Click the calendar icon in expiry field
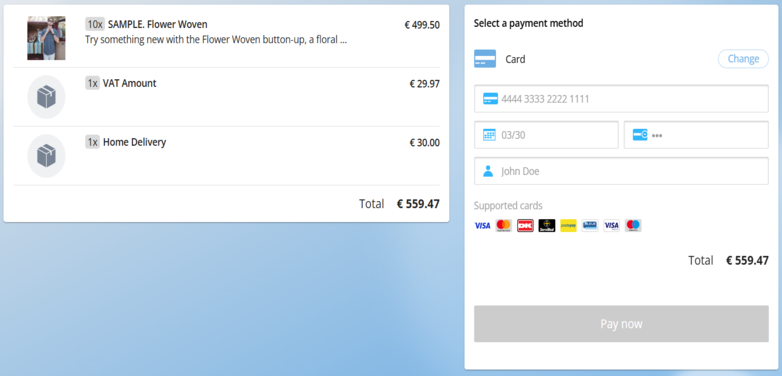The image size is (782, 376). [x=489, y=135]
